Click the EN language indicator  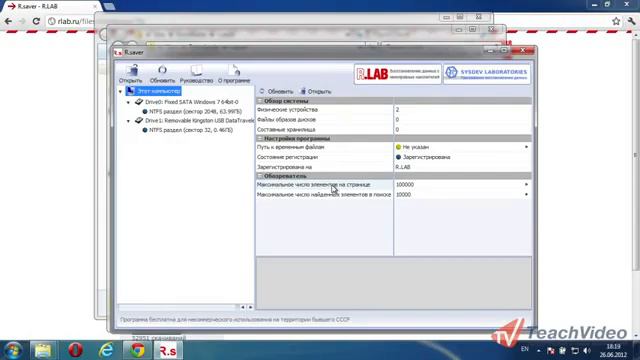[x=525, y=349]
